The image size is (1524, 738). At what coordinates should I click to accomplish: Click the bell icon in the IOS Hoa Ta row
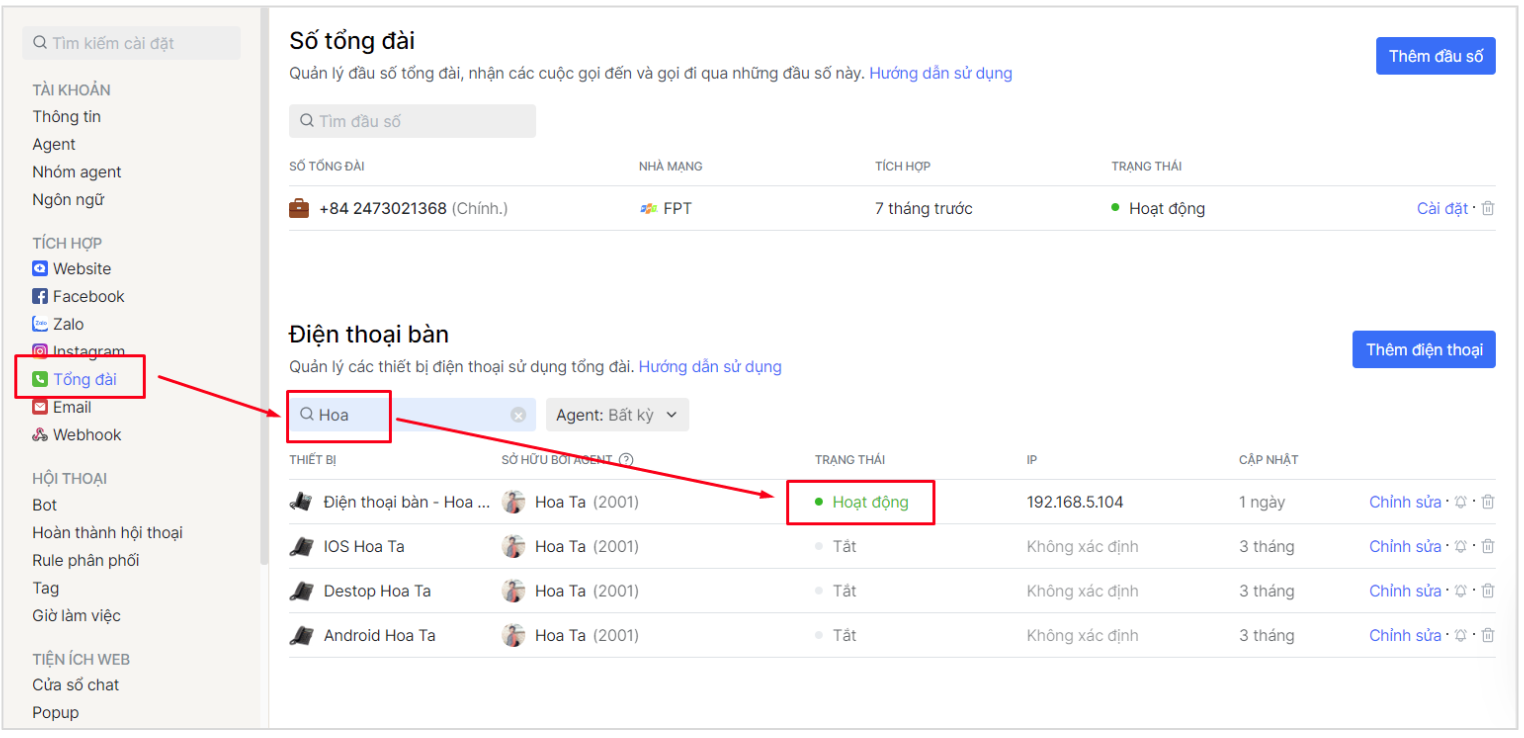pyautogui.click(x=1461, y=547)
